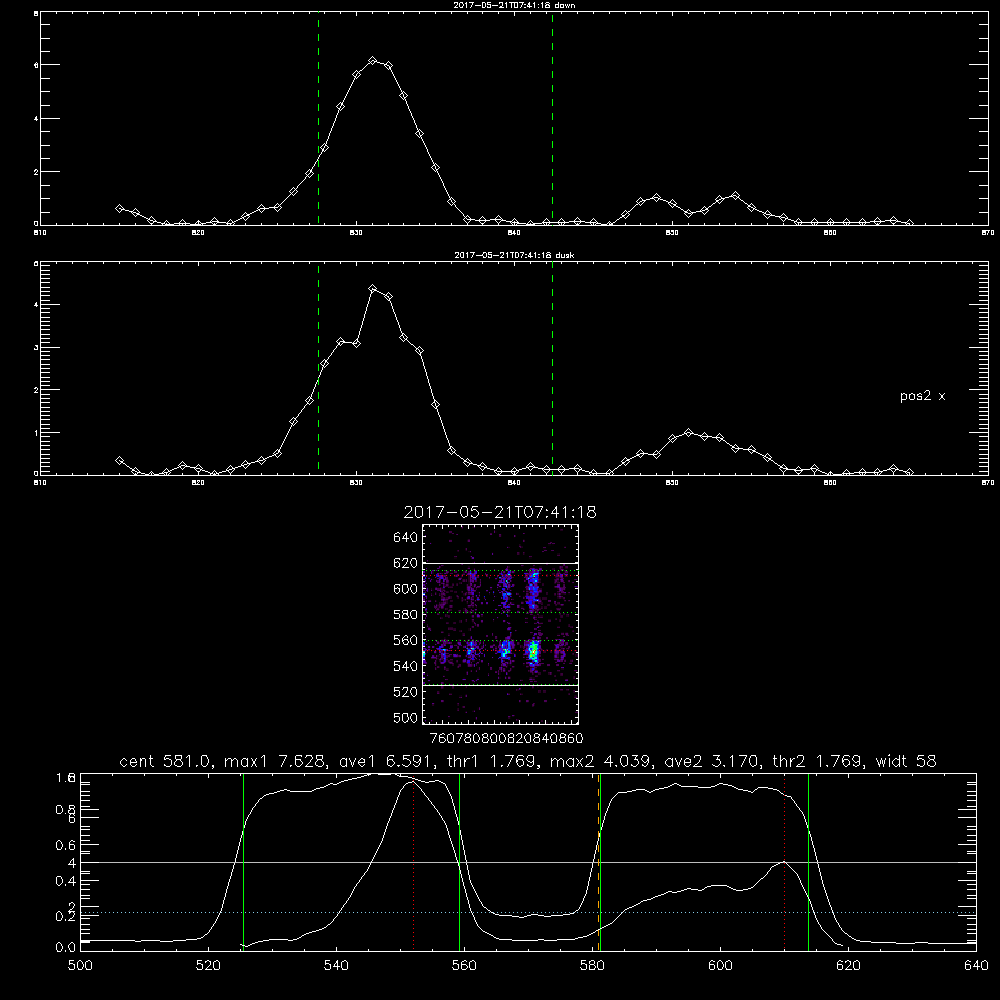The height and width of the screenshot is (1000, 1000).
Task: Click green vertical line near 614 in bottom plot
Action: click(808, 861)
